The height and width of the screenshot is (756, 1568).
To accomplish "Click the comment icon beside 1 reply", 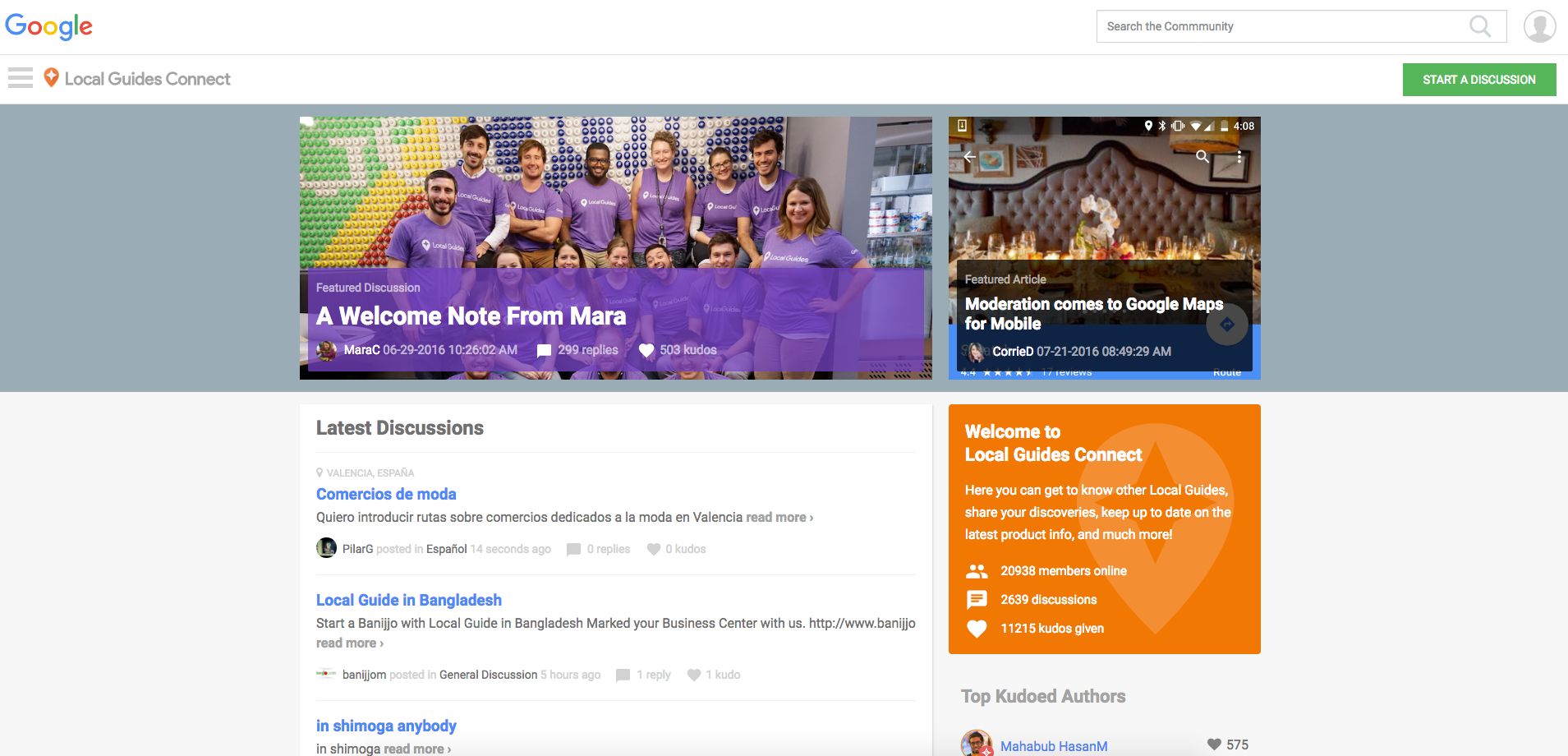I will [x=623, y=675].
